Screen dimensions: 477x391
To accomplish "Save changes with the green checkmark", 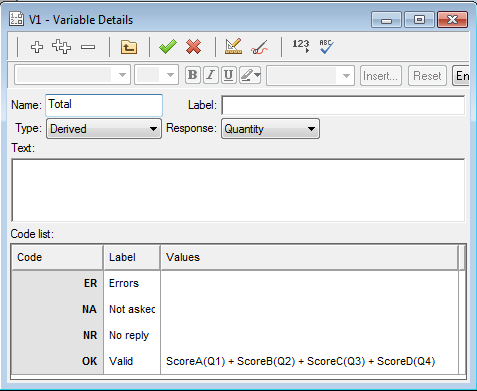I will [168, 47].
